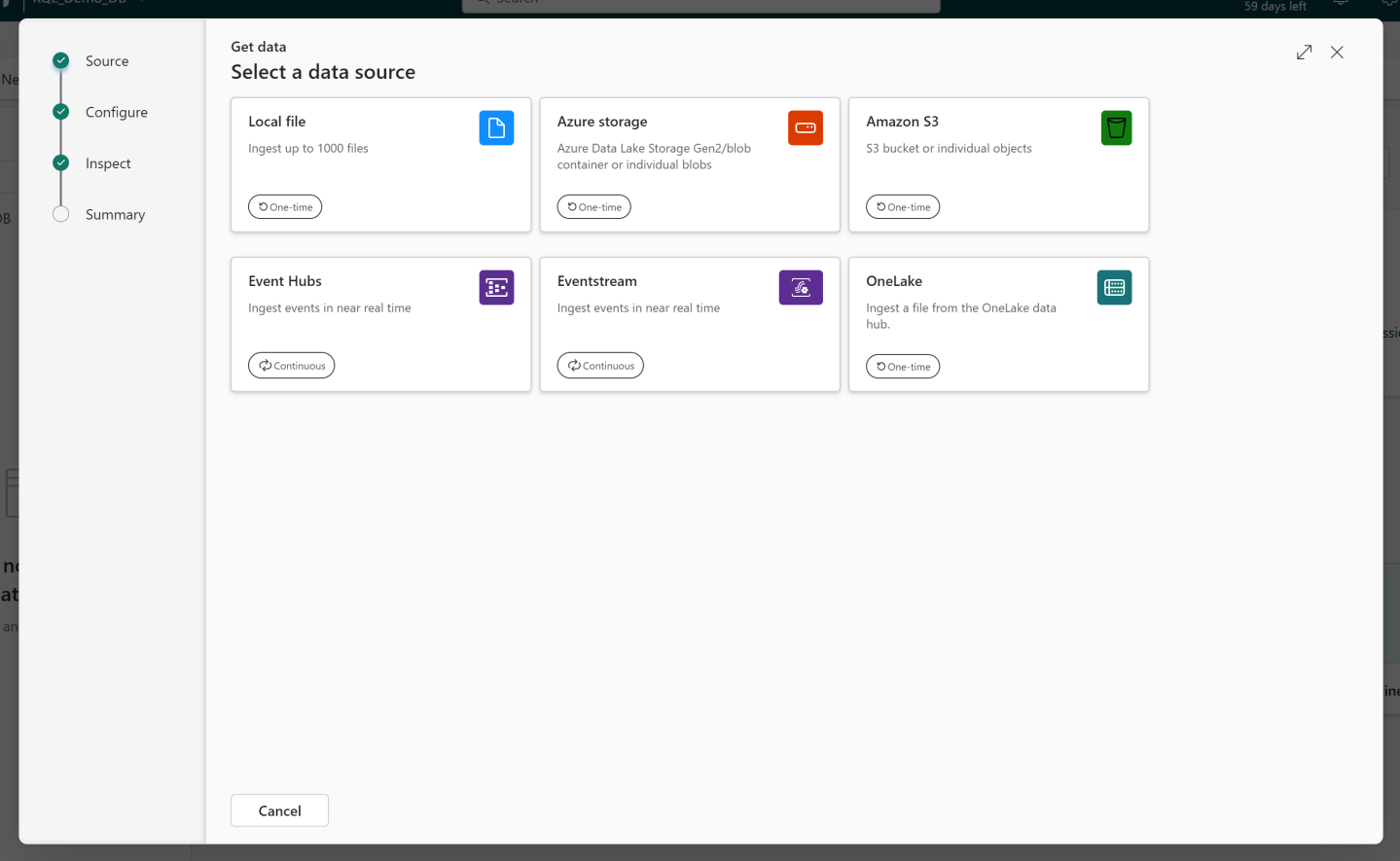Click the blue Local file document icon
The height and width of the screenshot is (861, 1400).
click(x=496, y=128)
